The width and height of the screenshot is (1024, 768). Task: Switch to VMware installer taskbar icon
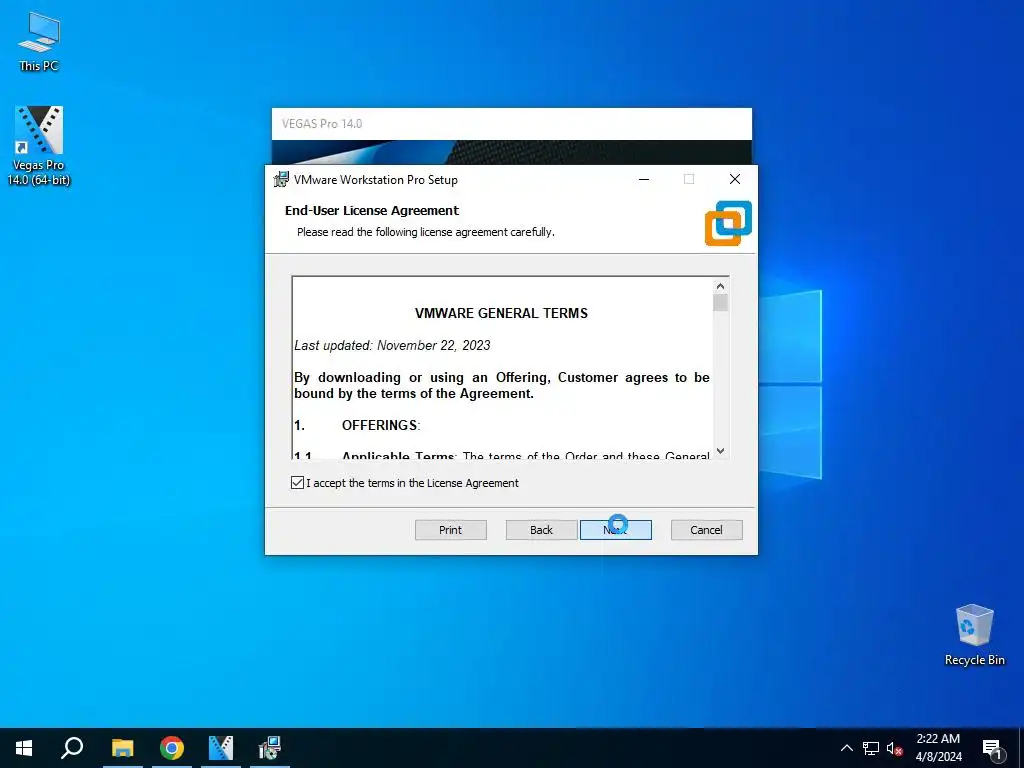270,748
